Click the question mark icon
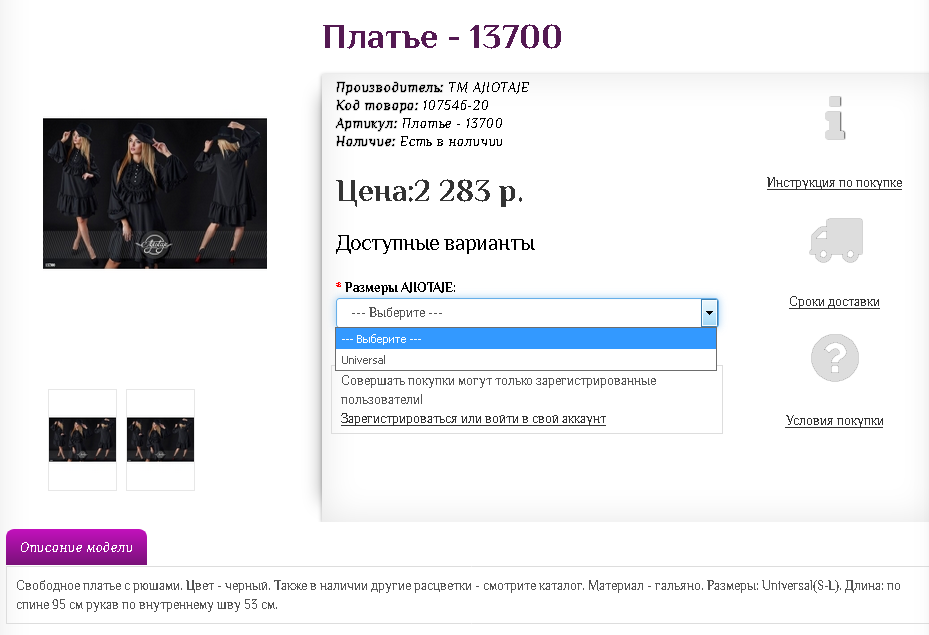 (834, 358)
